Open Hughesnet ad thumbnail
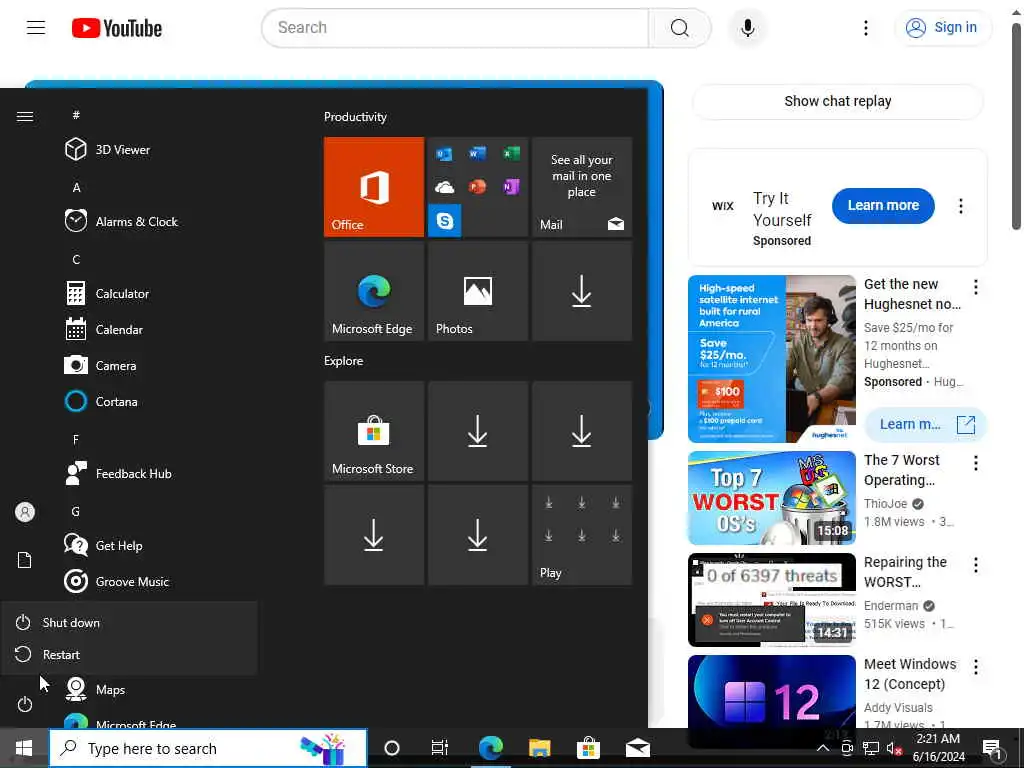Image resolution: width=1024 pixels, height=768 pixels. 771,359
